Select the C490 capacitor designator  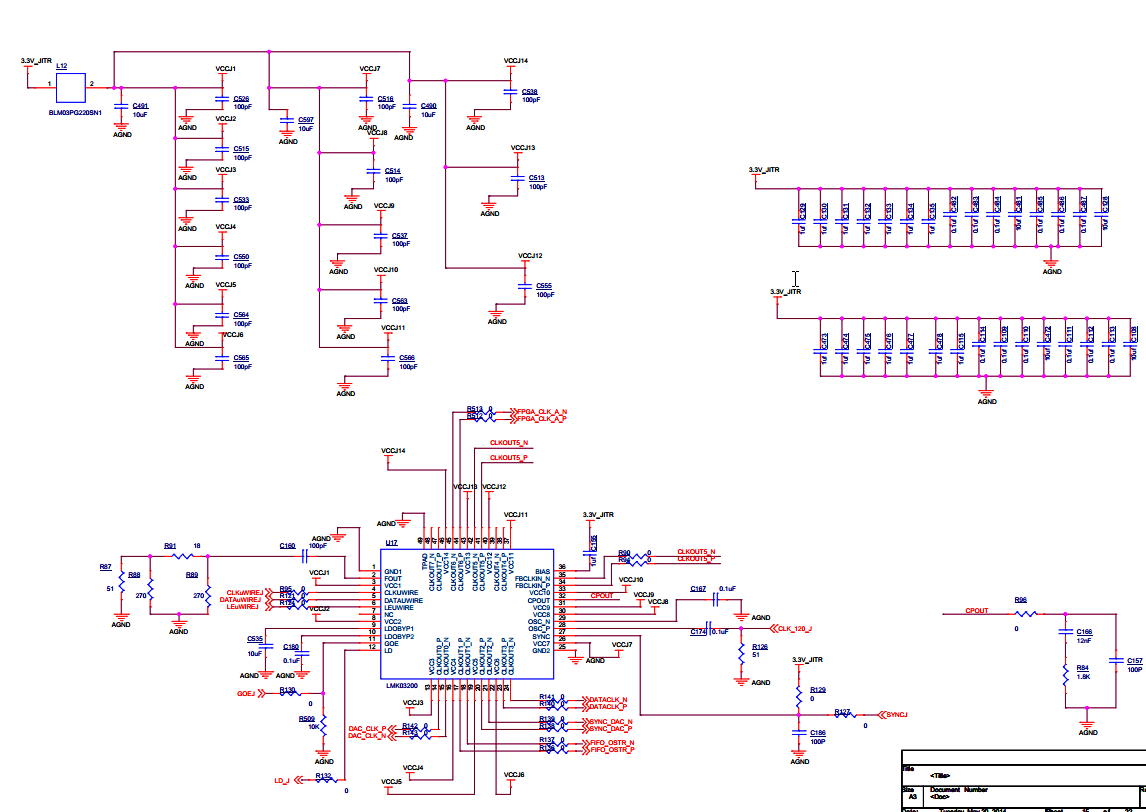pyautogui.click(x=428, y=106)
